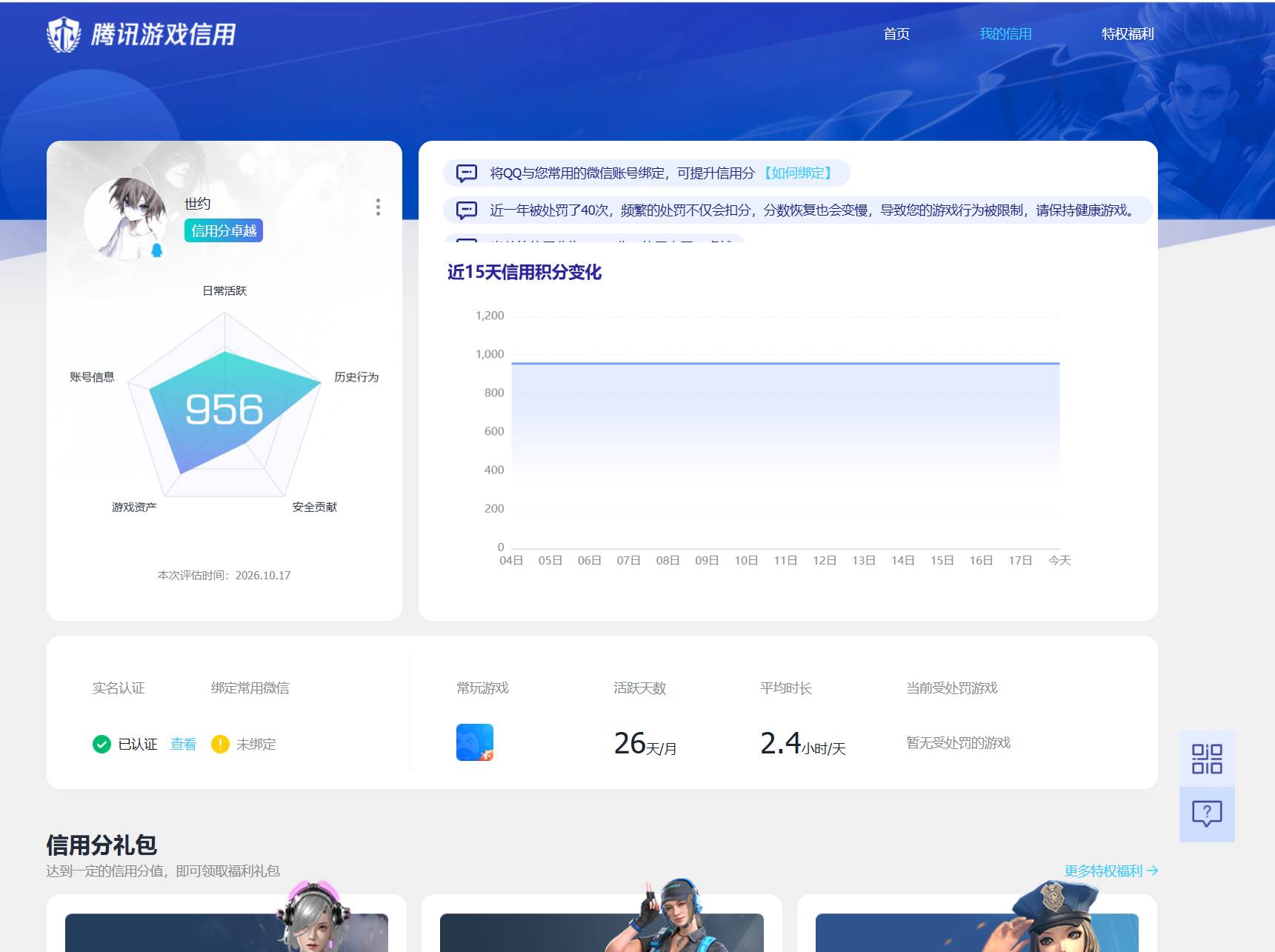Click the chat icon beside the QQ binding notice
Viewport: 1275px width, 952px height.
point(467,173)
